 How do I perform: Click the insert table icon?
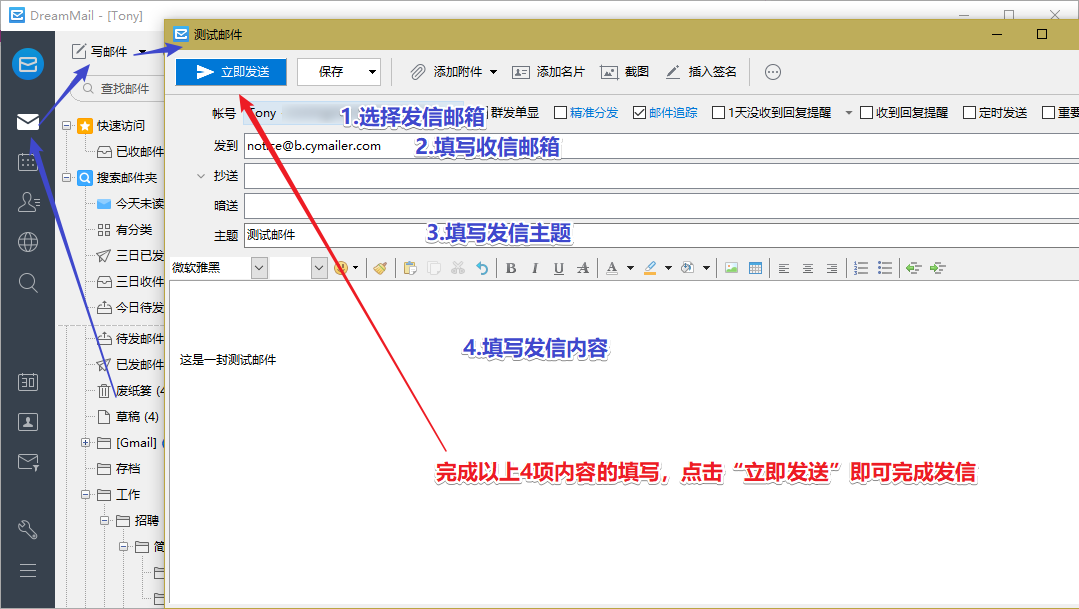click(x=755, y=268)
